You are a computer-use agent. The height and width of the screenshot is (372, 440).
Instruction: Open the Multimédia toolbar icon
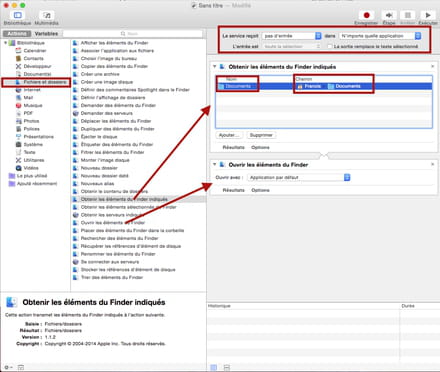click(47, 15)
